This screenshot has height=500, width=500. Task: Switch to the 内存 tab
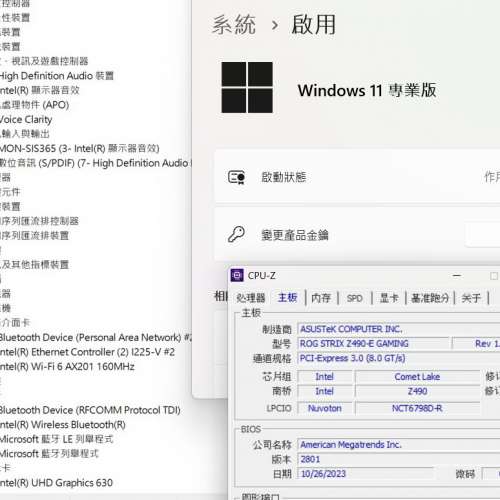321,298
